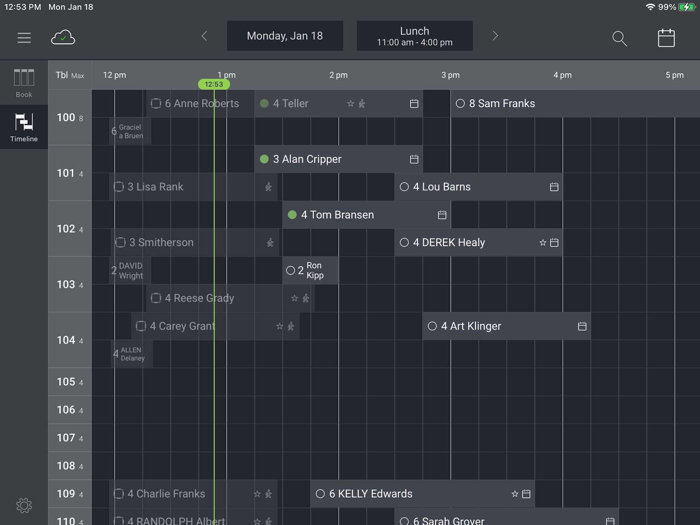Click calendar icon on Lou Barns reservation
The height and width of the screenshot is (525, 700).
point(554,187)
